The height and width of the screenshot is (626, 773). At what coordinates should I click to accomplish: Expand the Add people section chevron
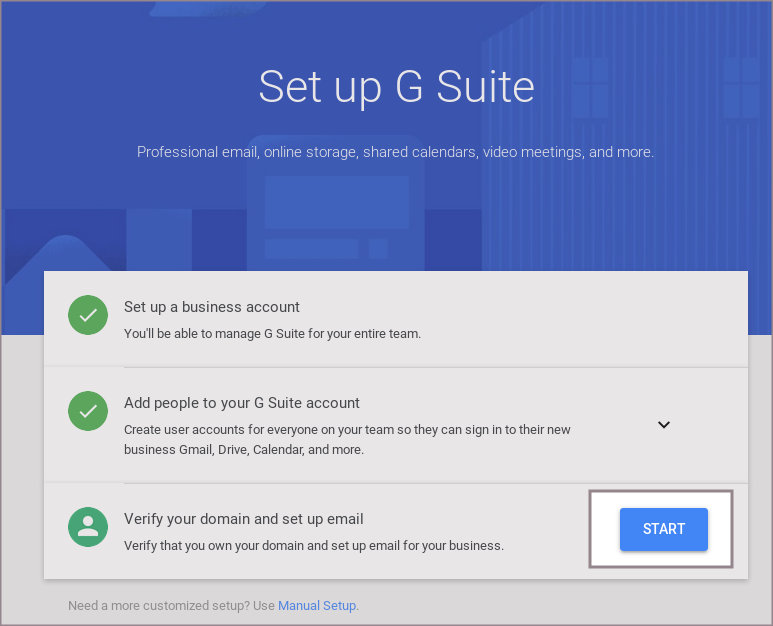tap(663, 424)
